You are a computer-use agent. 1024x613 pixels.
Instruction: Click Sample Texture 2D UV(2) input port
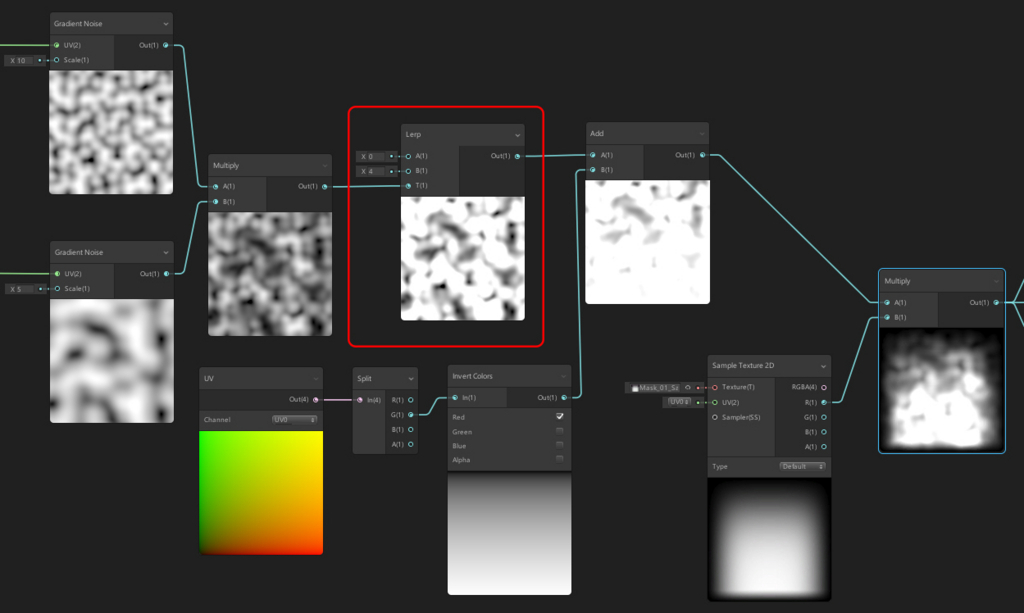715,402
